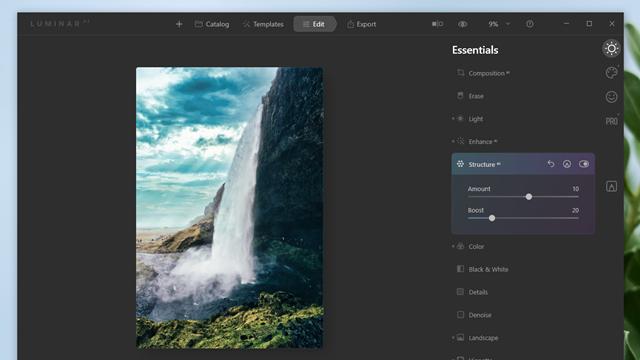Click the Erase tool icon
This screenshot has height=360, width=640.
pyautogui.click(x=460, y=96)
